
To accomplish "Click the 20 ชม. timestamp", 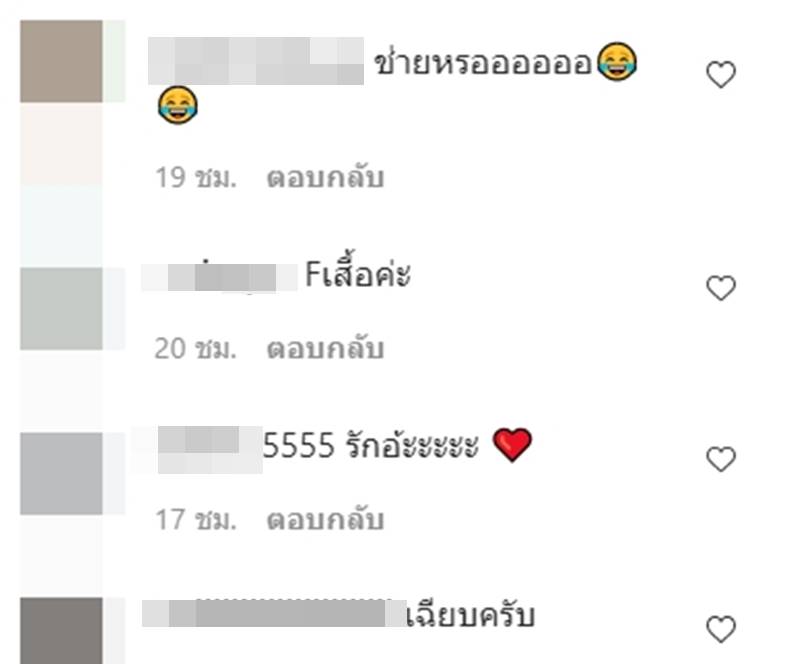I will click(196, 349).
